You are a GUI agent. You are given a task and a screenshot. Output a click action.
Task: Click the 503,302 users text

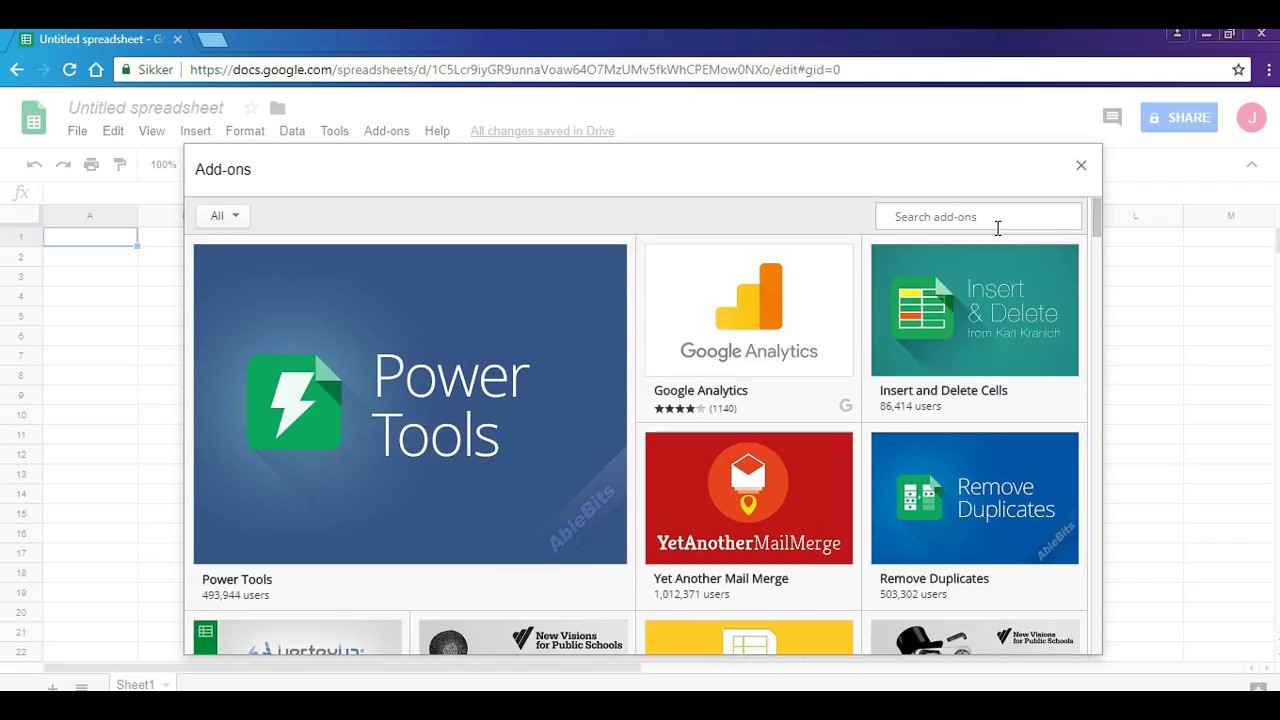click(913, 594)
